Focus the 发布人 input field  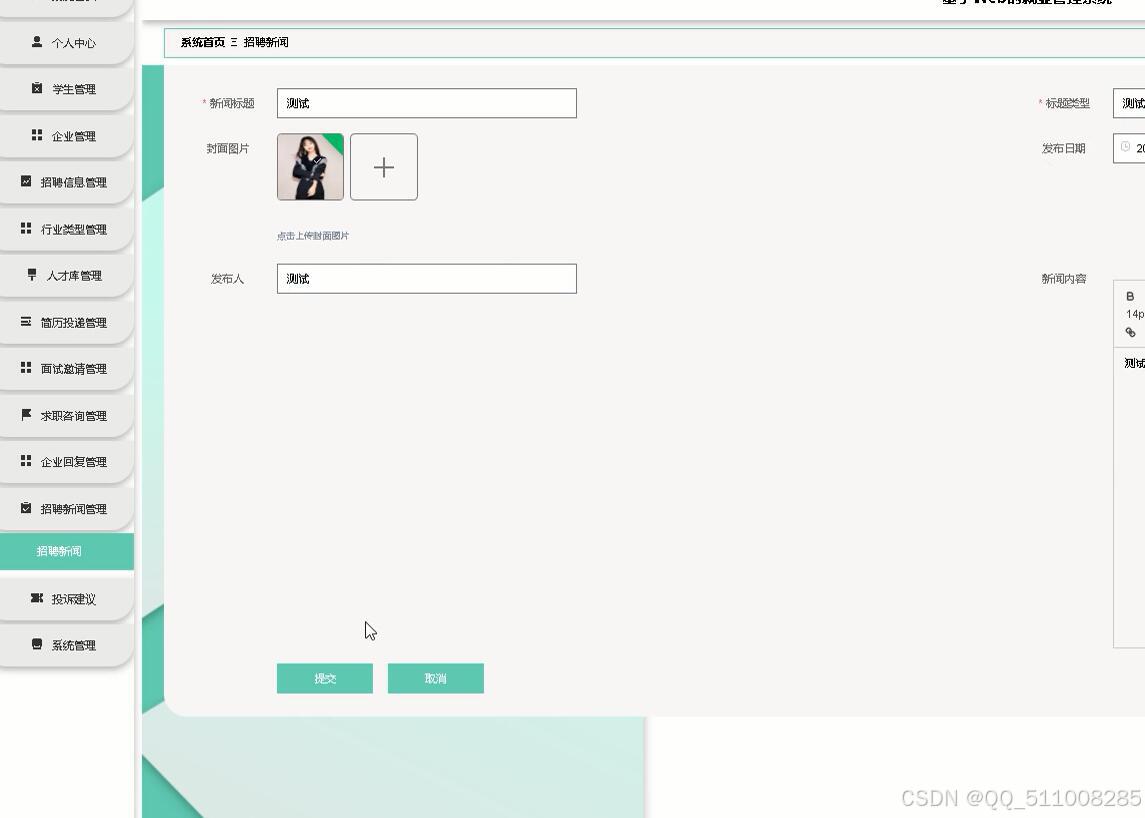(426, 278)
